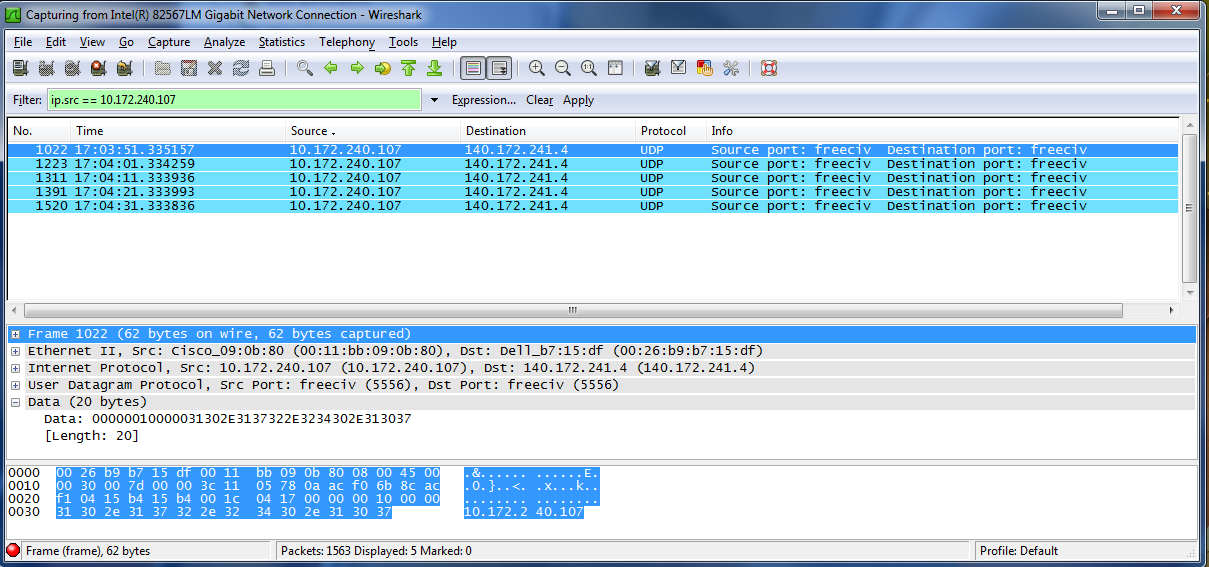The width and height of the screenshot is (1209, 567).
Task: Click packet list vertical scrollbar
Action: point(1189,208)
